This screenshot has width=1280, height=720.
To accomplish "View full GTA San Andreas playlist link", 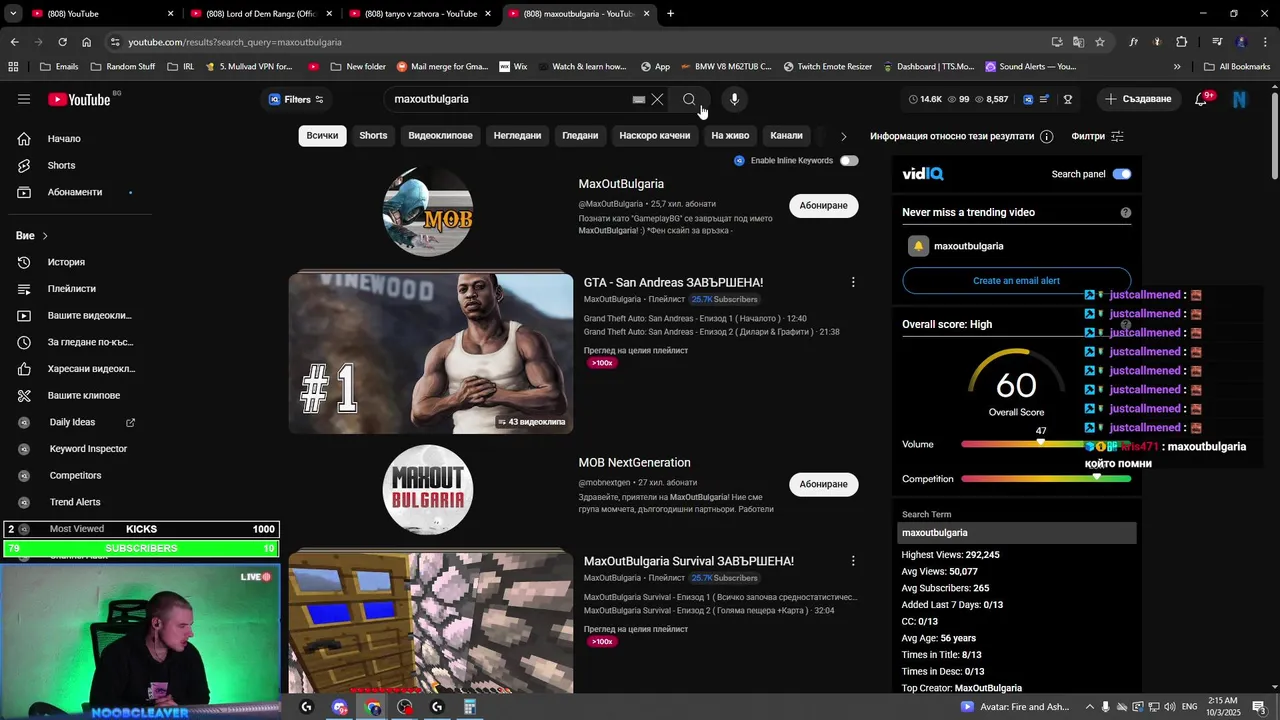I will pyautogui.click(x=635, y=351).
